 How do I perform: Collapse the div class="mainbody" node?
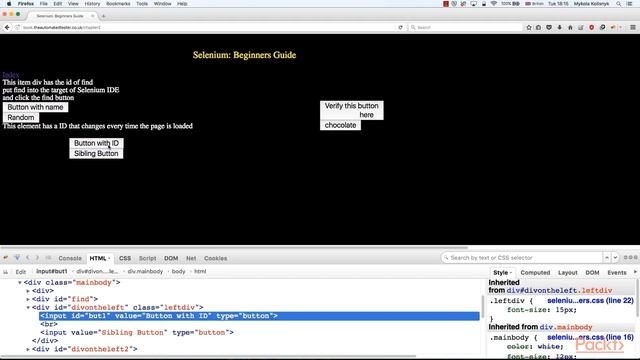[20, 282]
